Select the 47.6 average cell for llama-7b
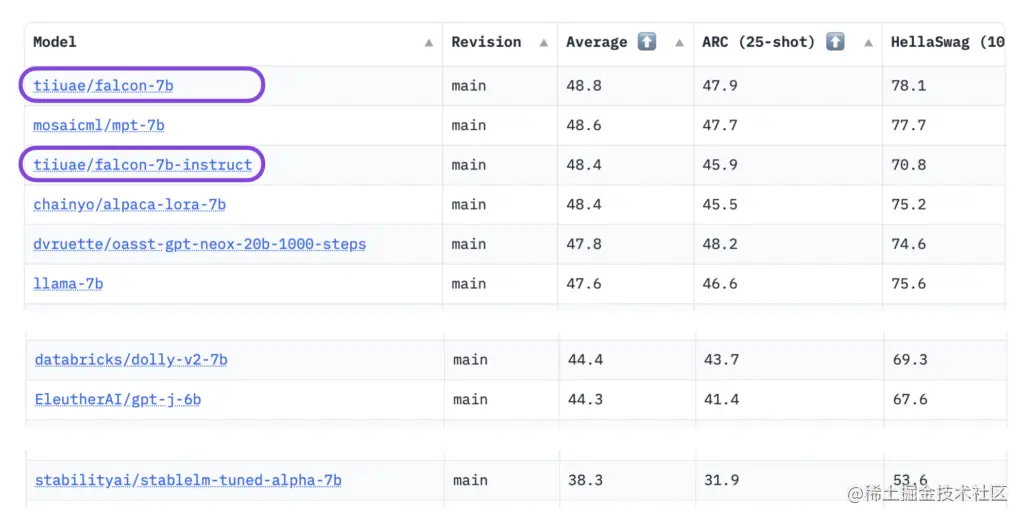This screenshot has height=520, width=1024. pos(626,284)
